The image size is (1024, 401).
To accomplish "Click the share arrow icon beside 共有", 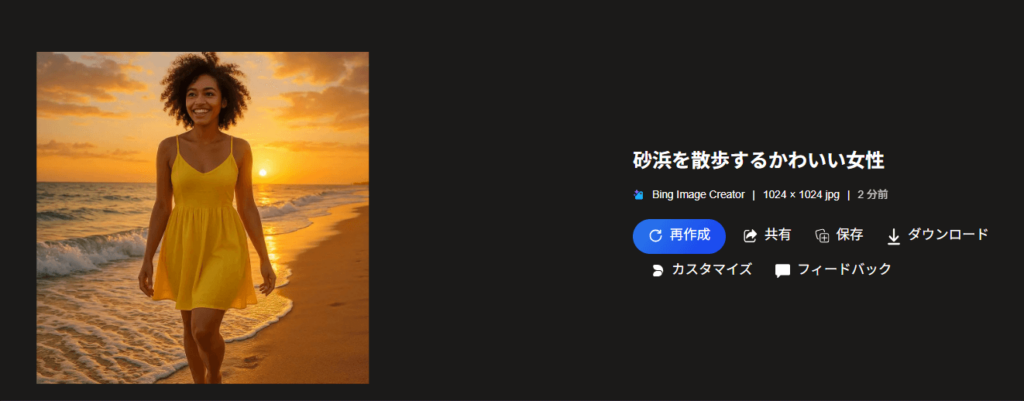I will (x=750, y=236).
